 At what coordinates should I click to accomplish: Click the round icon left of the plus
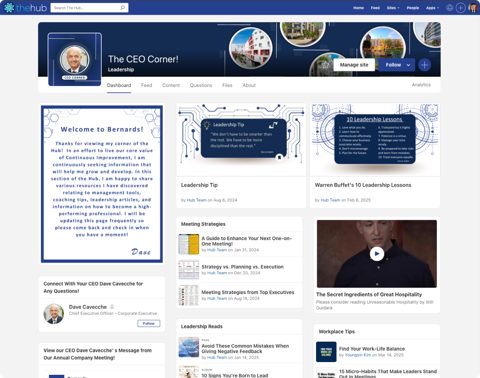tap(450, 7)
